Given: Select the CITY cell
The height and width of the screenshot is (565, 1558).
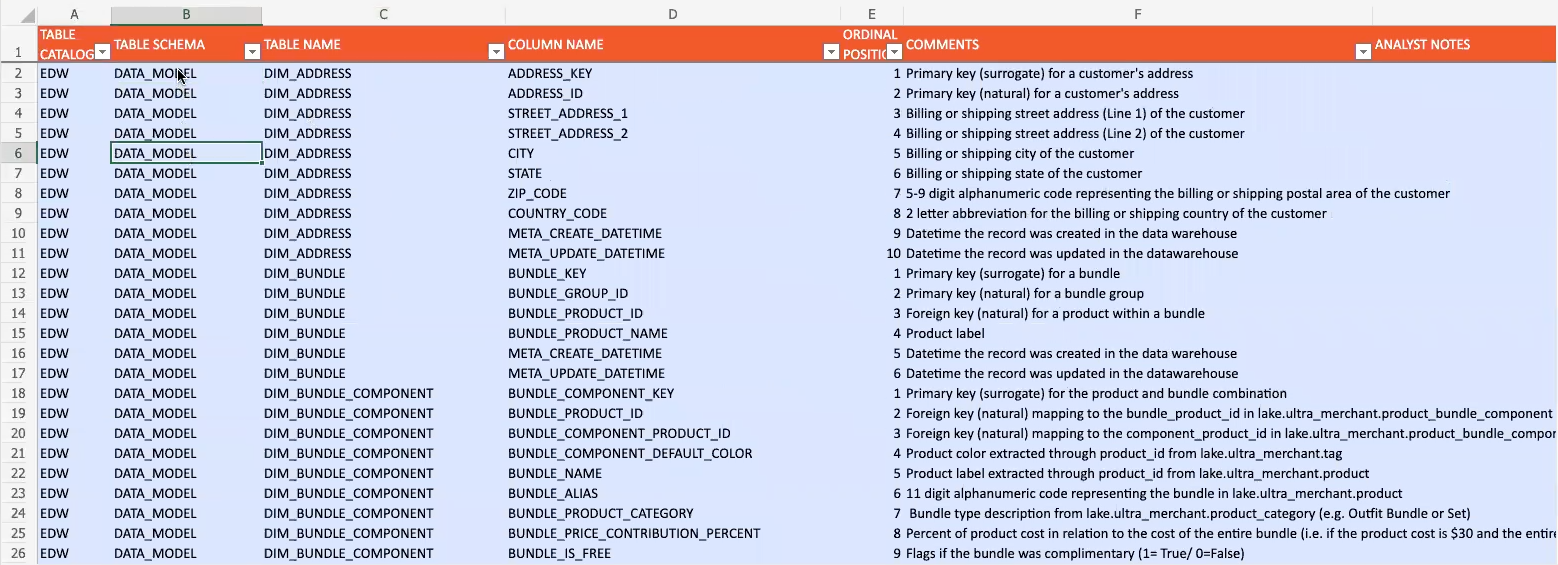Looking at the screenshot, I should [x=673, y=153].
